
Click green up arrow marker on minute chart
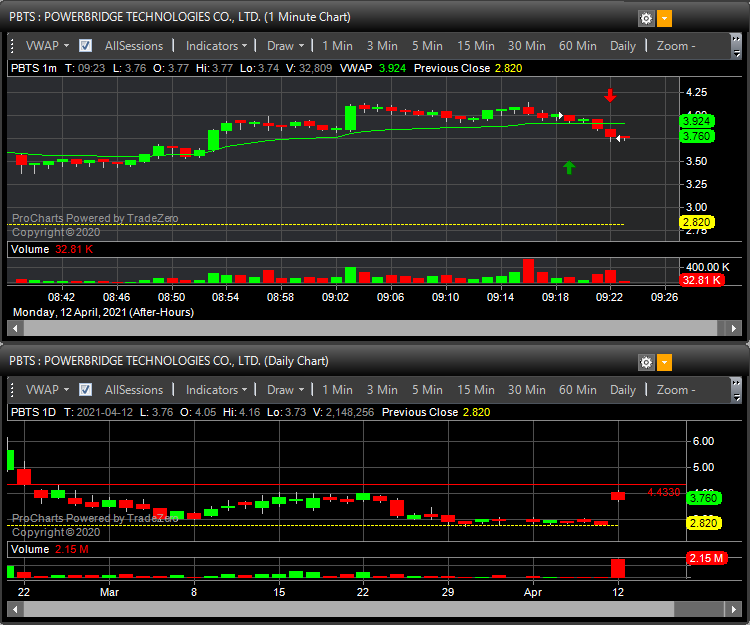click(x=569, y=167)
